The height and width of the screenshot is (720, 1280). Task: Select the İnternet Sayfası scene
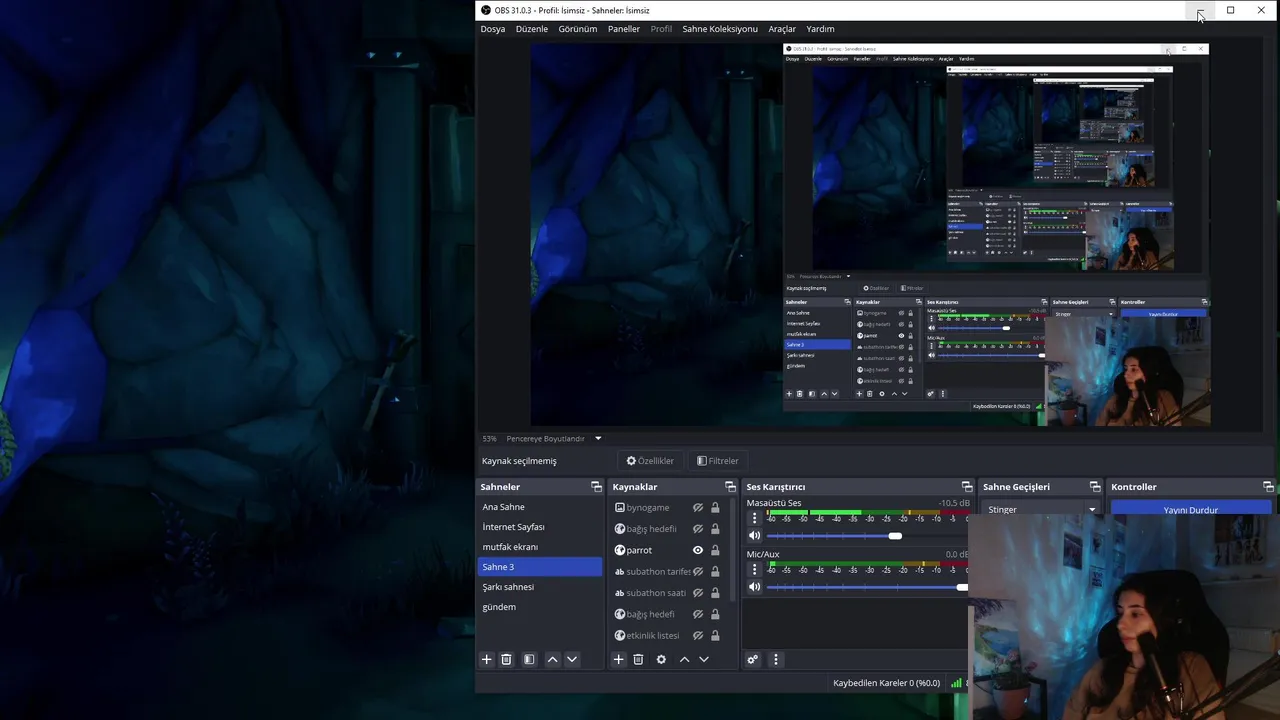click(x=539, y=527)
